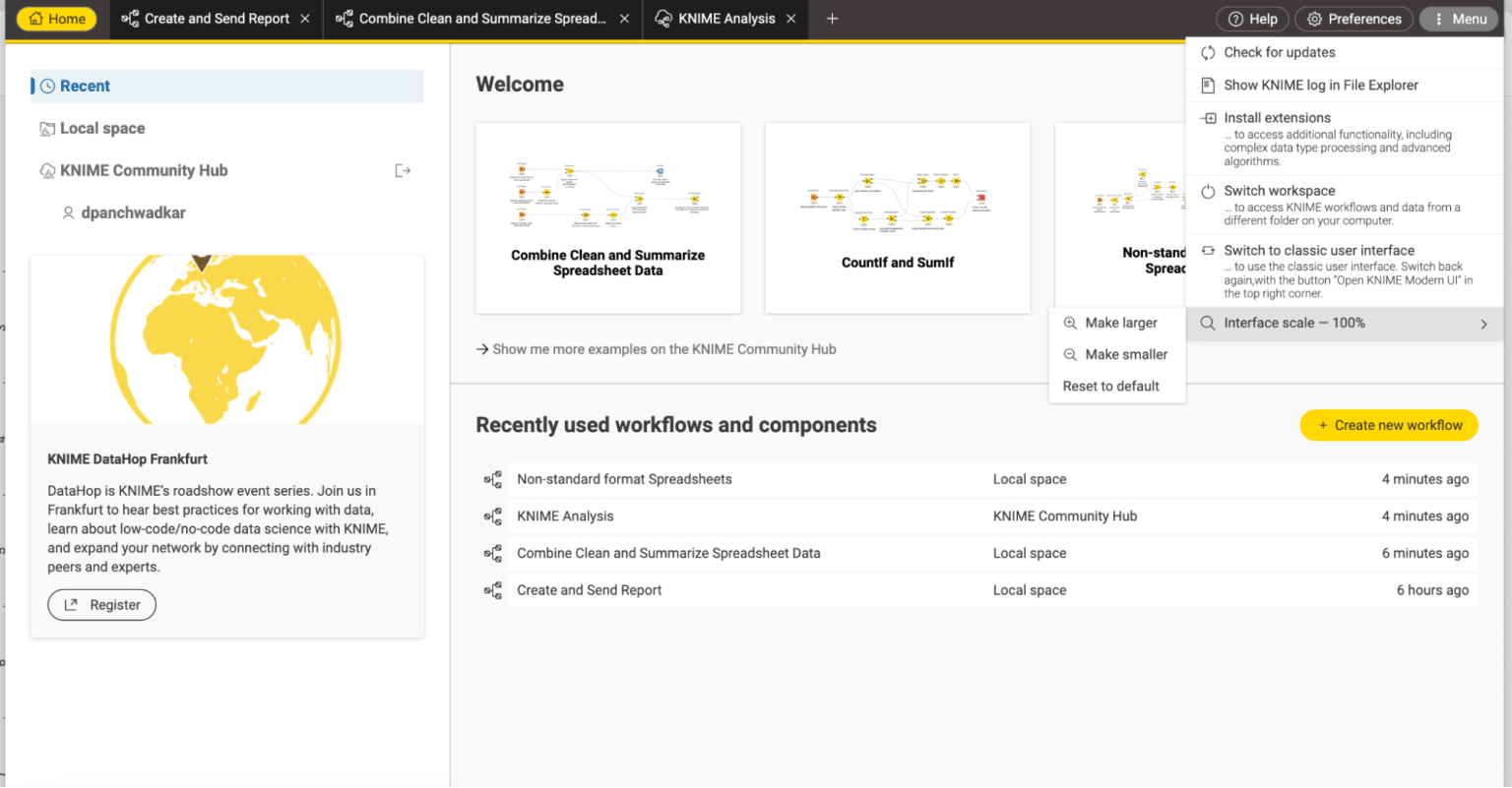Click the Interface scale magnifier icon
Viewport: 1512px width, 788px height.
[x=1208, y=324]
